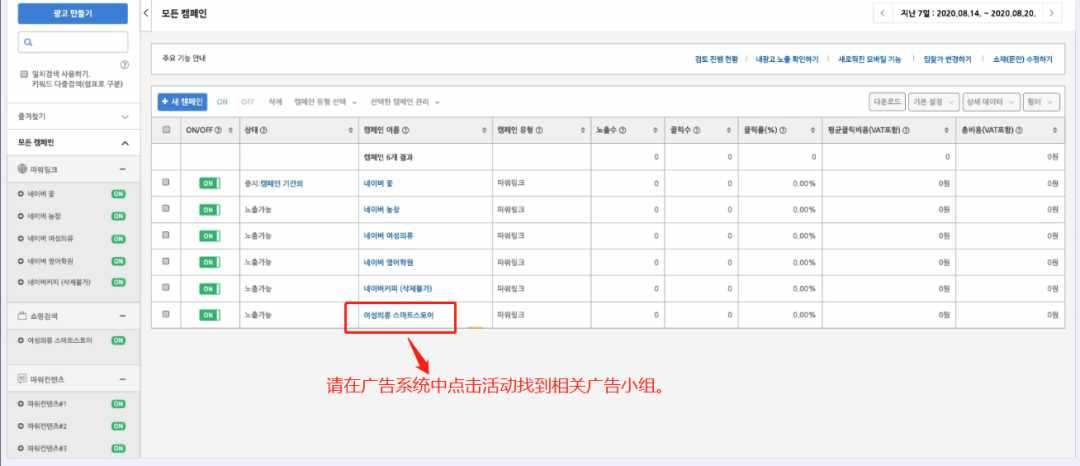The width and height of the screenshot is (1080, 466).
Task: Open the 새로워진 모바일 기능 link
Action: (x=869, y=60)
